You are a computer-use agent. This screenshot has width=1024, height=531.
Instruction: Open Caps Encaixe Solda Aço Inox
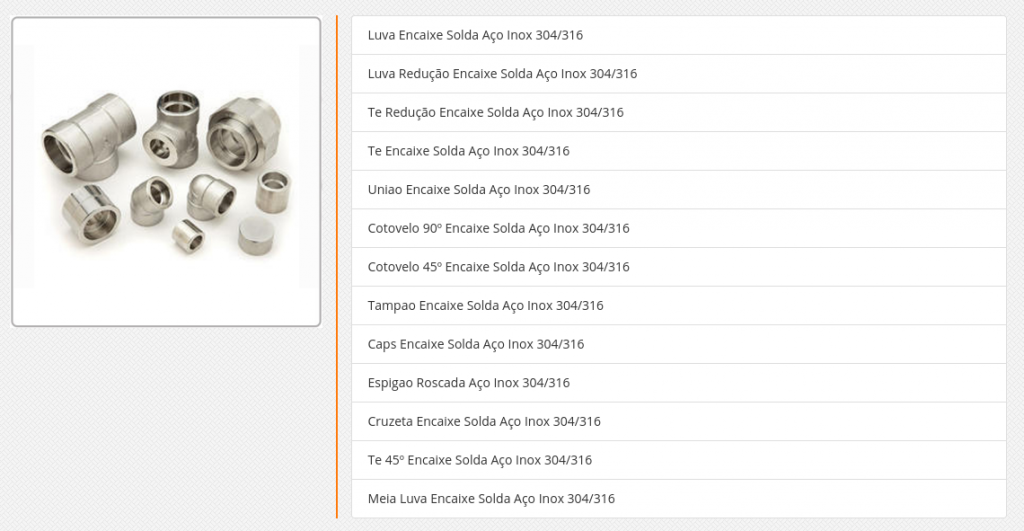coord(475,344)
